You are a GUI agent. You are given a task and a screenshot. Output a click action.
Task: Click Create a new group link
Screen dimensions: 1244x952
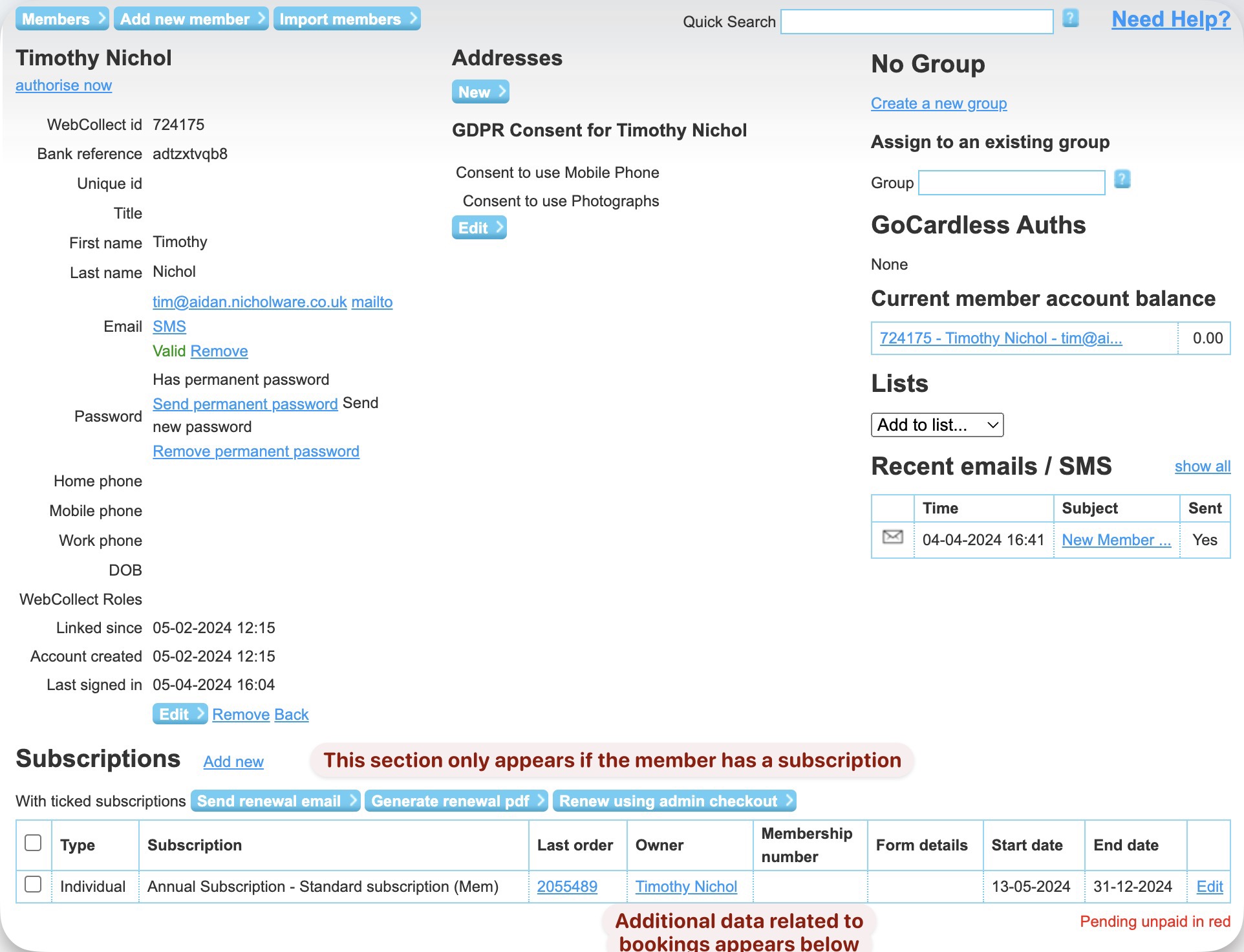point(938,103)
